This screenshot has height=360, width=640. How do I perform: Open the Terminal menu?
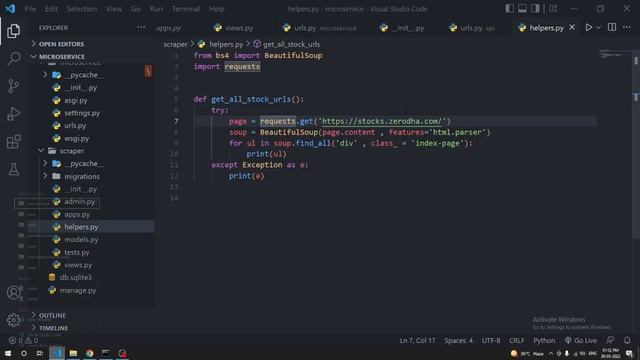point(186,9)
